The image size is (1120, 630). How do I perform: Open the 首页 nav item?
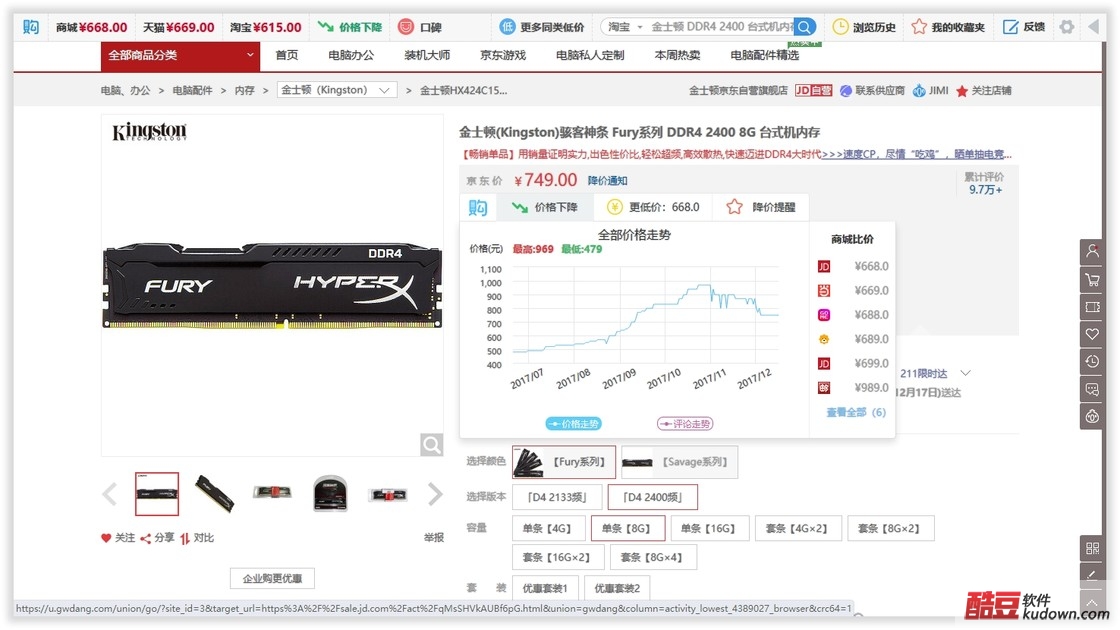pyautogui.click(x=287, y=55)
